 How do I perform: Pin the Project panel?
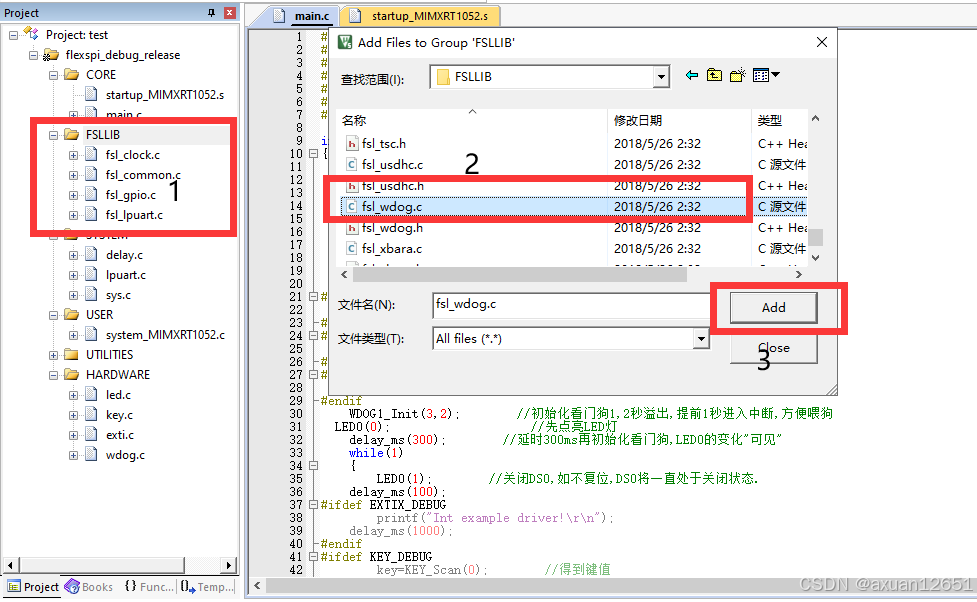click(211, 13)
